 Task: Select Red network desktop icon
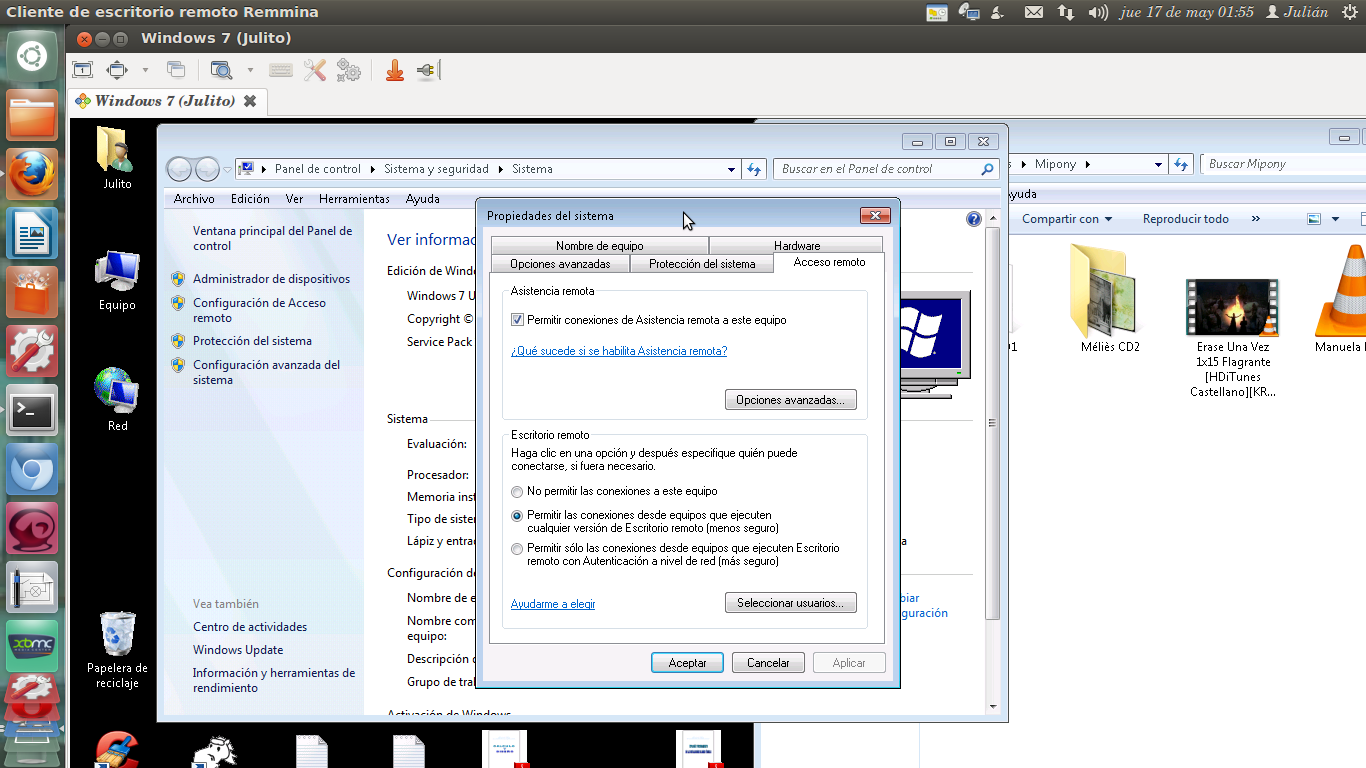pyautogui.click(x=117, y=399)
